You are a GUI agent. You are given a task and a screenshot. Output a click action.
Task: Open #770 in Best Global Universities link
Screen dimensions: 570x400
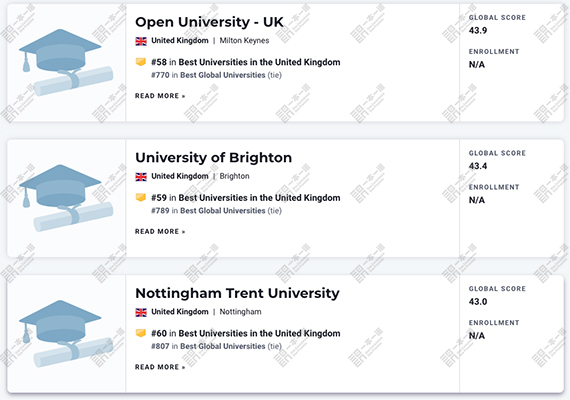coord(208,75)
